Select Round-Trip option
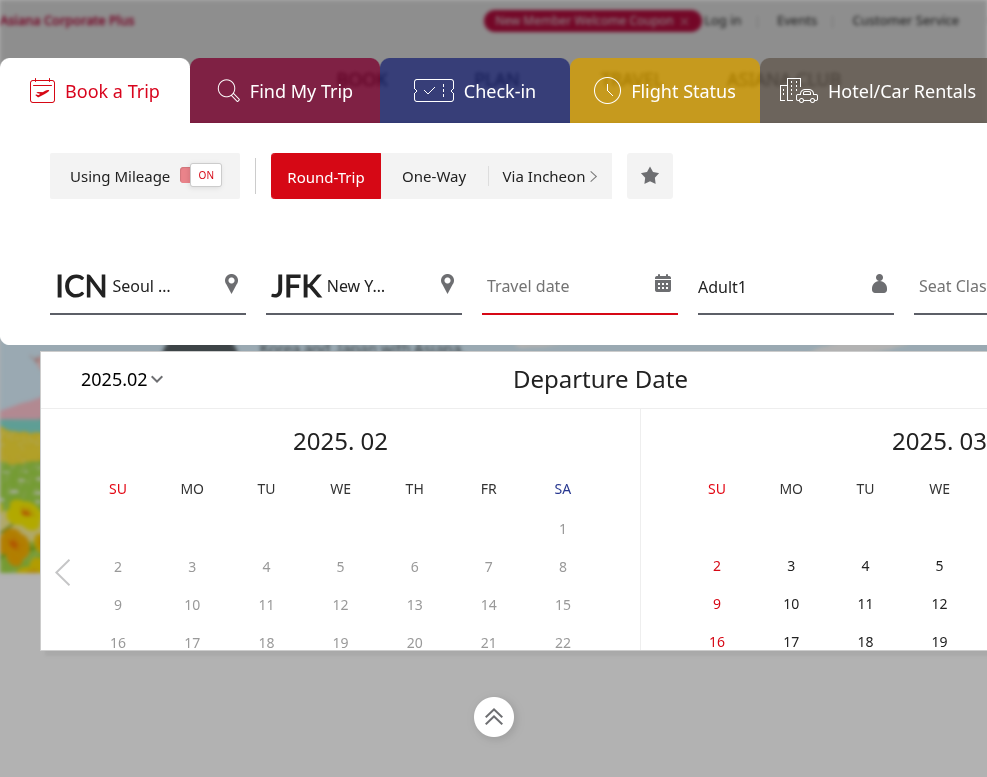This screenshot has width=987, height=777. (326, 176)
